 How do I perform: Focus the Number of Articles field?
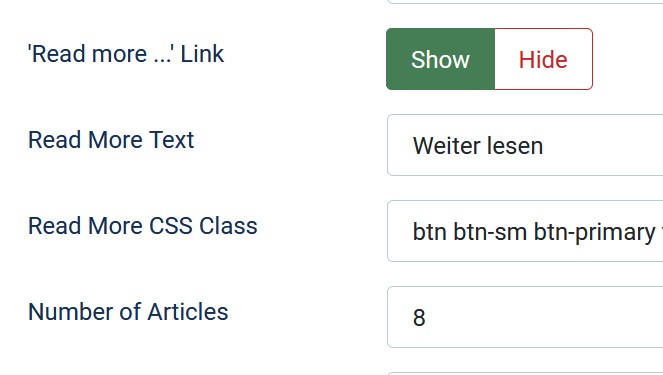click(x=525, y=317)
